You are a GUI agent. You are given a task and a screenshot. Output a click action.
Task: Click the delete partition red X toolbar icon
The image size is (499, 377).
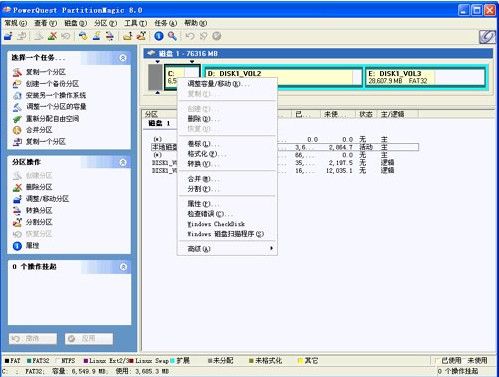52,36
